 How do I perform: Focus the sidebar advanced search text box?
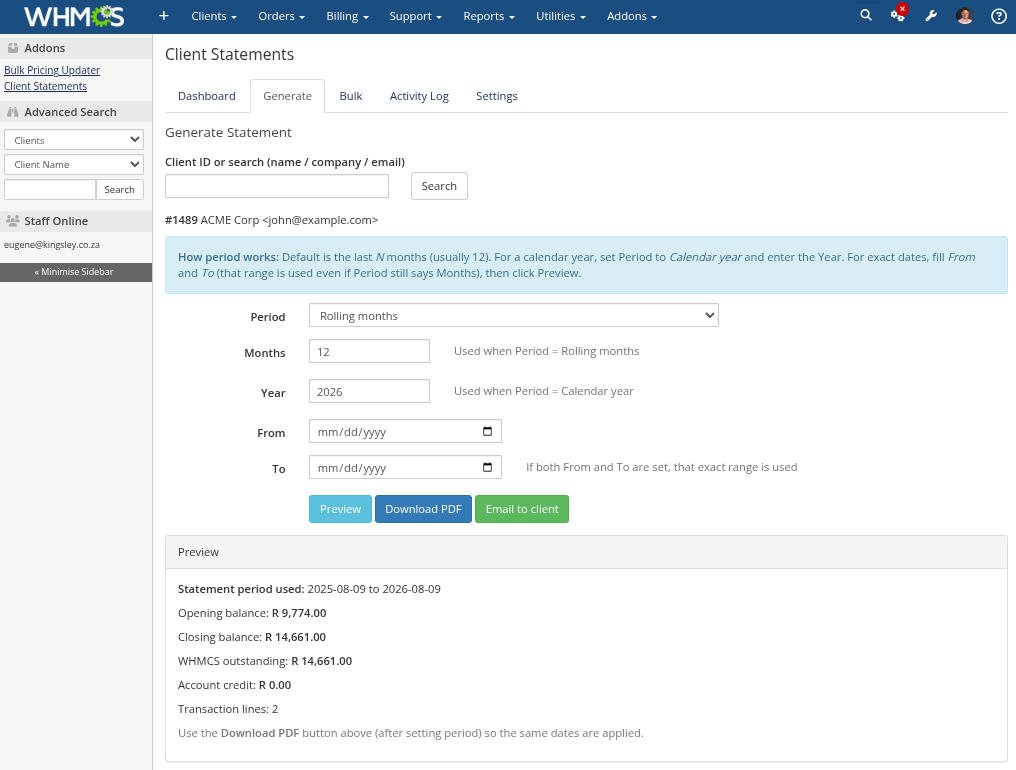point(50,189)
